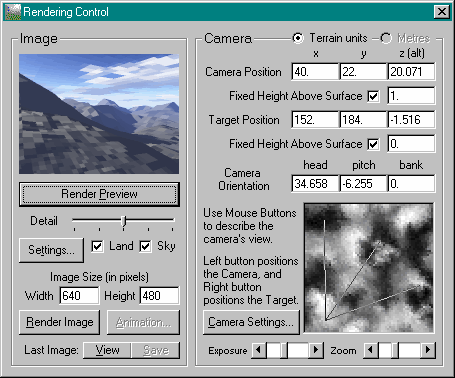Click the Rendering Control title bar icon

(x=13, y=12)
